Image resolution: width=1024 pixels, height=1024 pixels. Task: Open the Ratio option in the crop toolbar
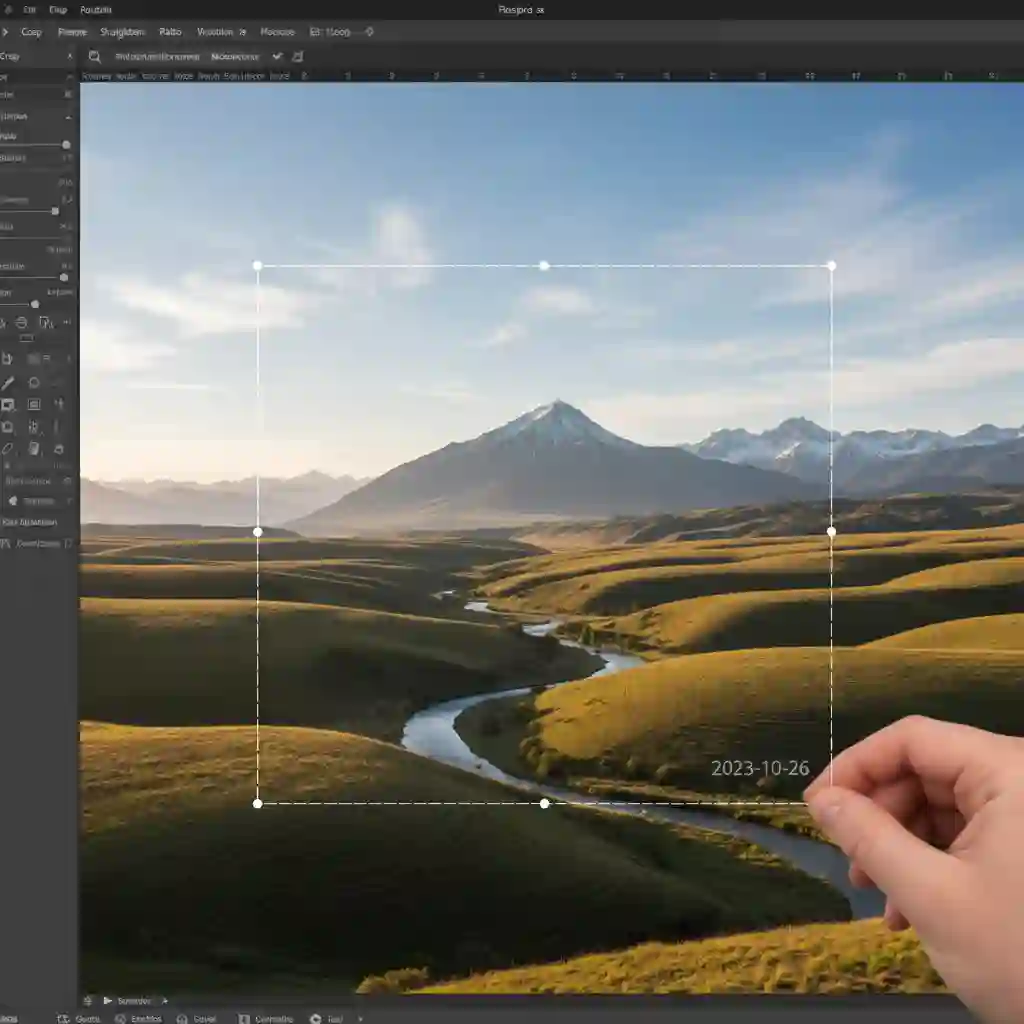click(170, 32)
